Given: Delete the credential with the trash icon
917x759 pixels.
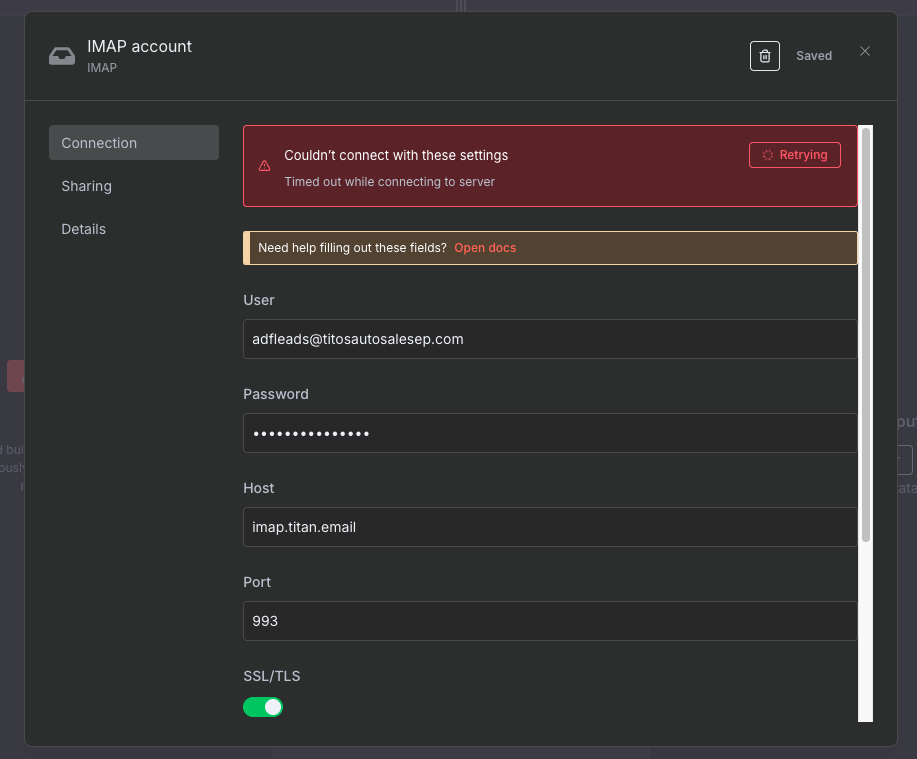Looking at the screenshot, I should (x=764, y=56).
